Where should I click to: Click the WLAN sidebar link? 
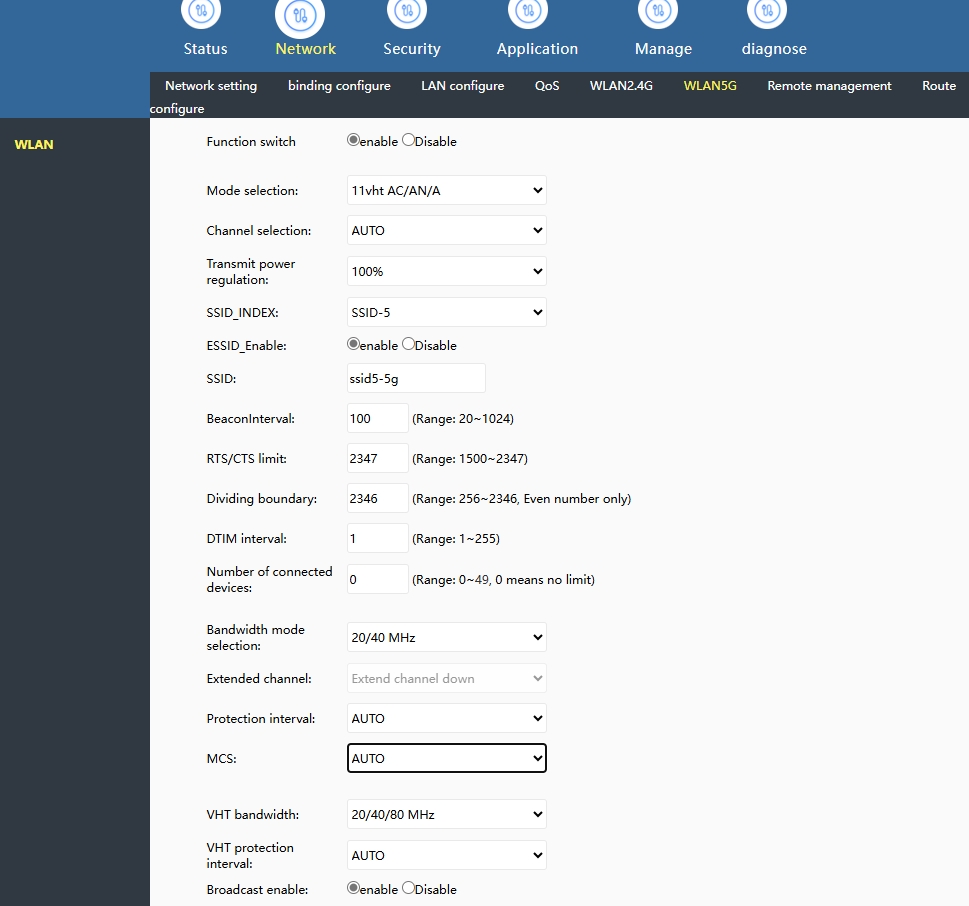click(x=34, y=145)
